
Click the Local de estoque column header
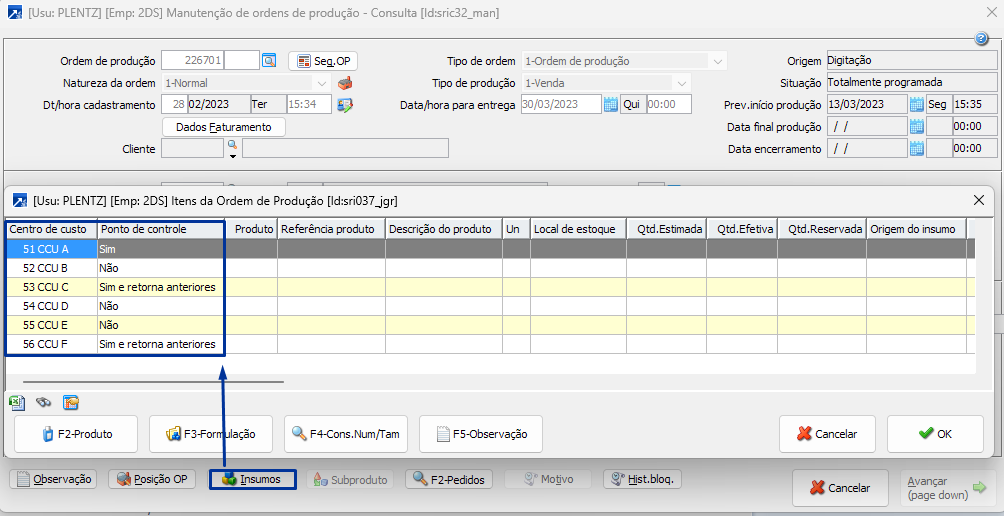pos(578,229)
